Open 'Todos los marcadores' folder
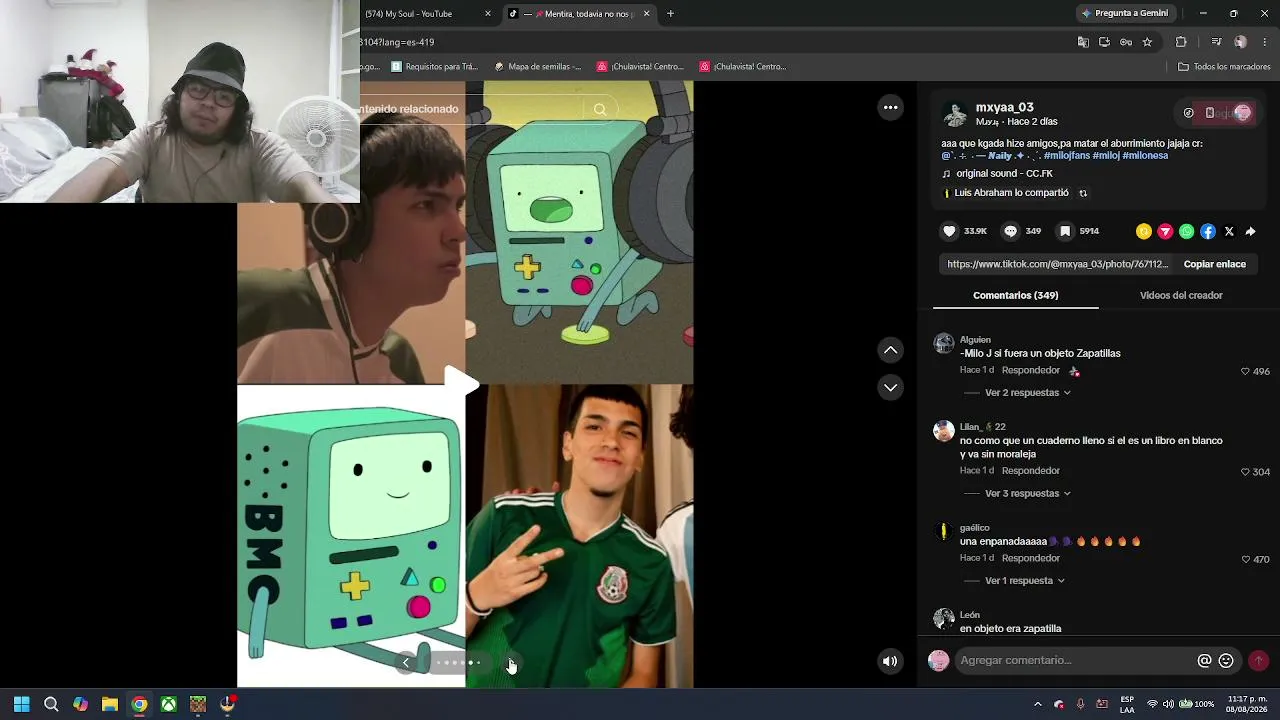1280x720 pixels. pos(1224,67)
